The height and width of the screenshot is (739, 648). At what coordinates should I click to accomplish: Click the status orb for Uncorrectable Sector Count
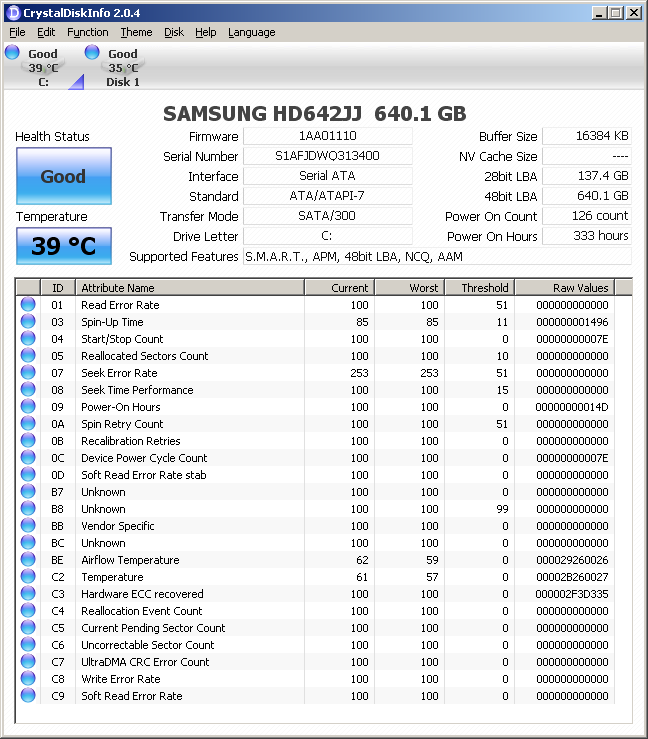[x=28, y=644]
